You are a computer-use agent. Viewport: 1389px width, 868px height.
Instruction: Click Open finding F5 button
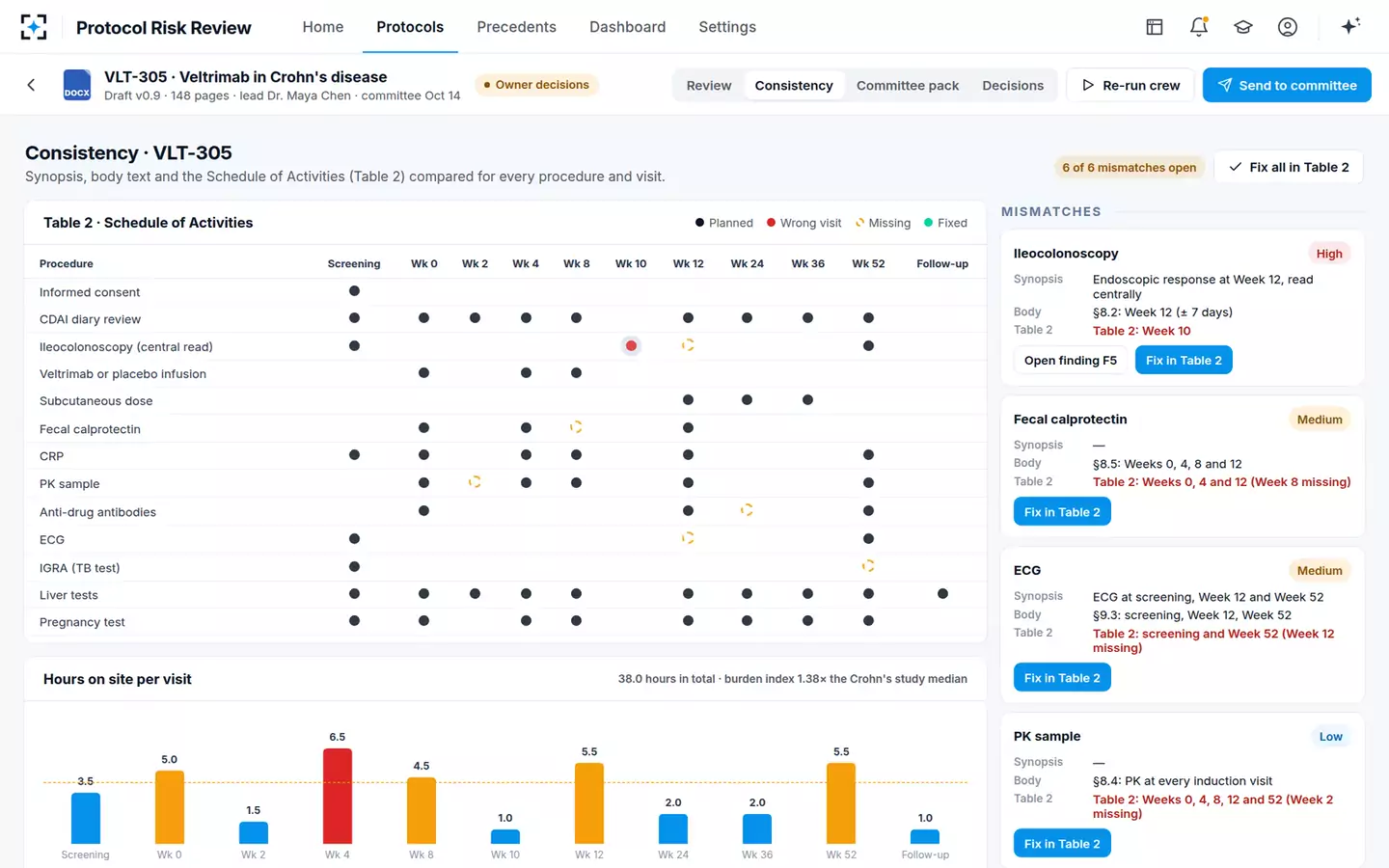1071,361
